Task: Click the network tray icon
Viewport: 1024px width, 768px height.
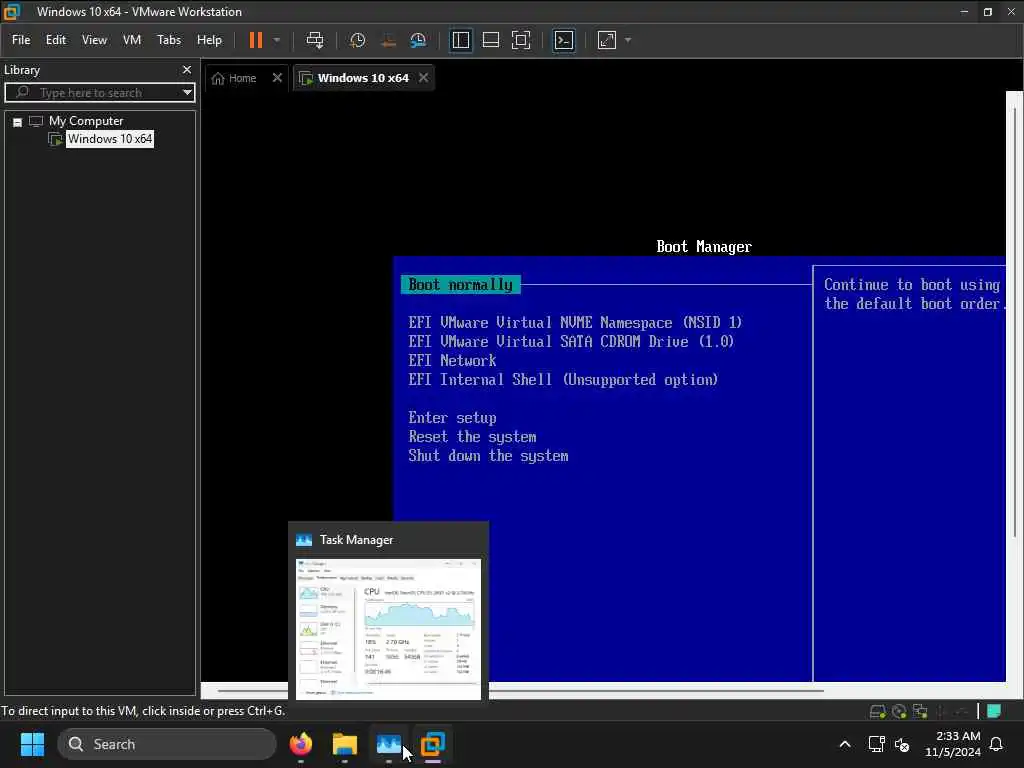Action: pos(876,744)
